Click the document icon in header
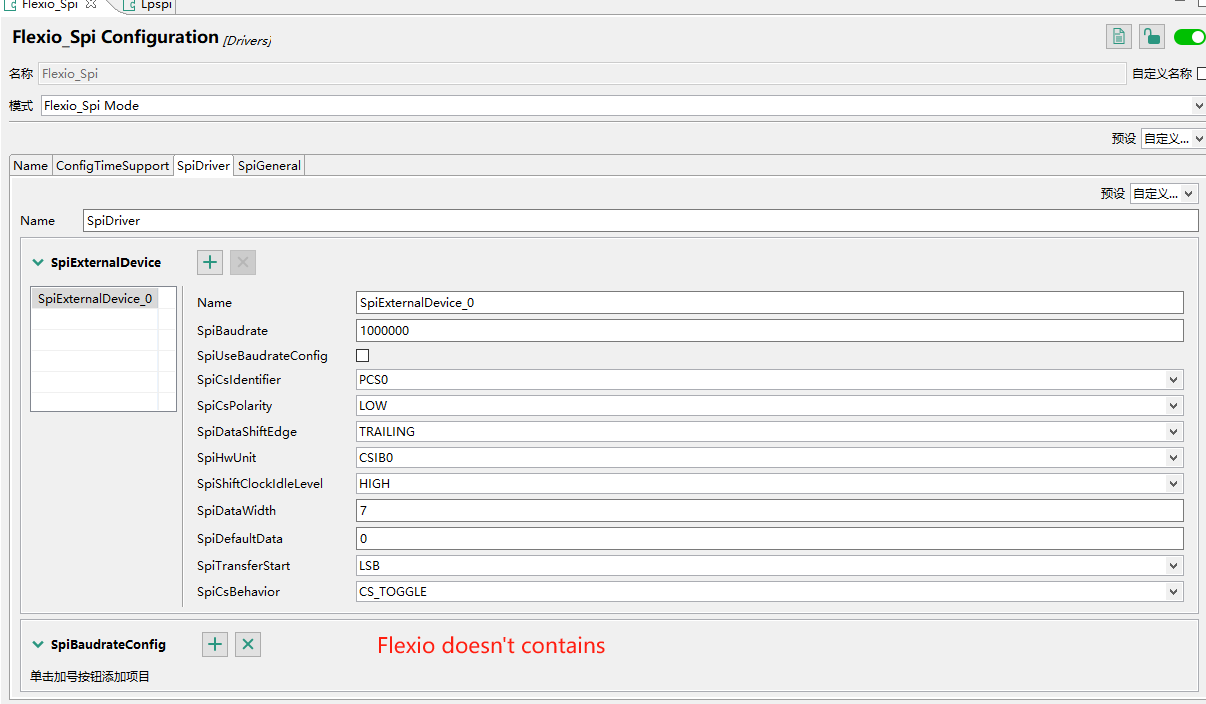1206x704 pixels. point(1118,38)
